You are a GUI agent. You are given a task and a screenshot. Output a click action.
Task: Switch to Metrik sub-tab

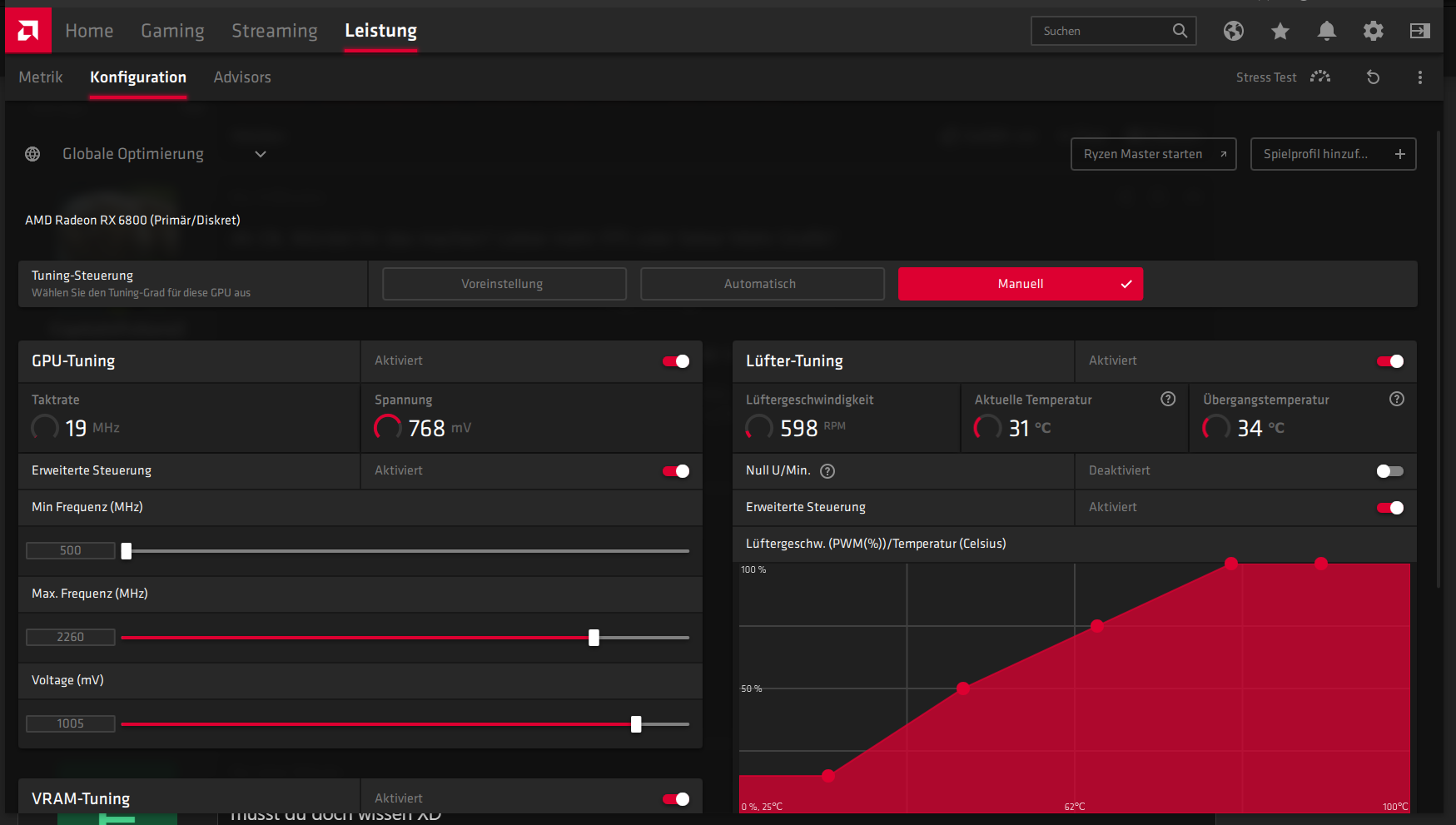[x=41, y=77]
